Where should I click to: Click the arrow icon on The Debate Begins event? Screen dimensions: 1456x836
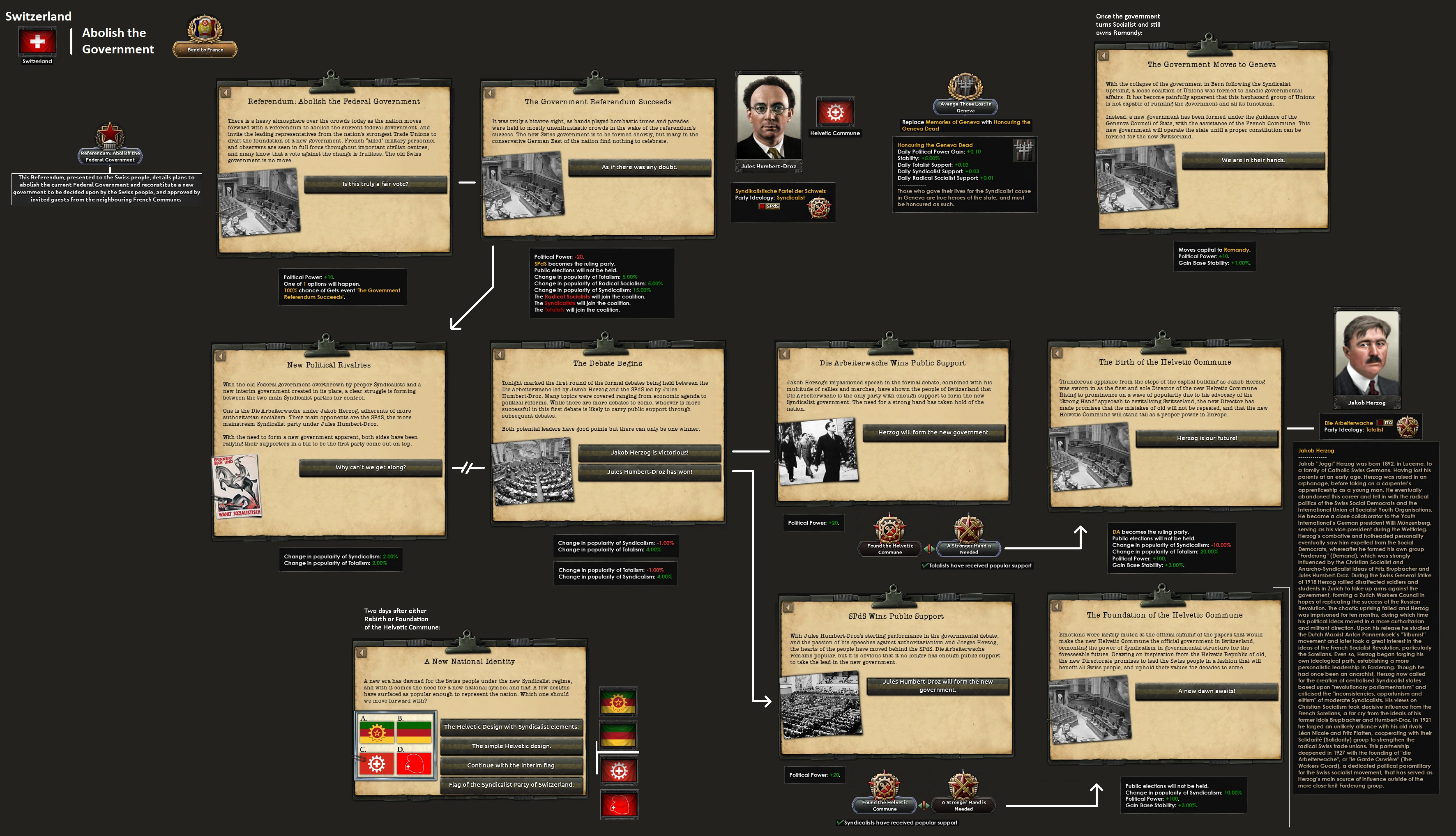click(x=500, y=355)
